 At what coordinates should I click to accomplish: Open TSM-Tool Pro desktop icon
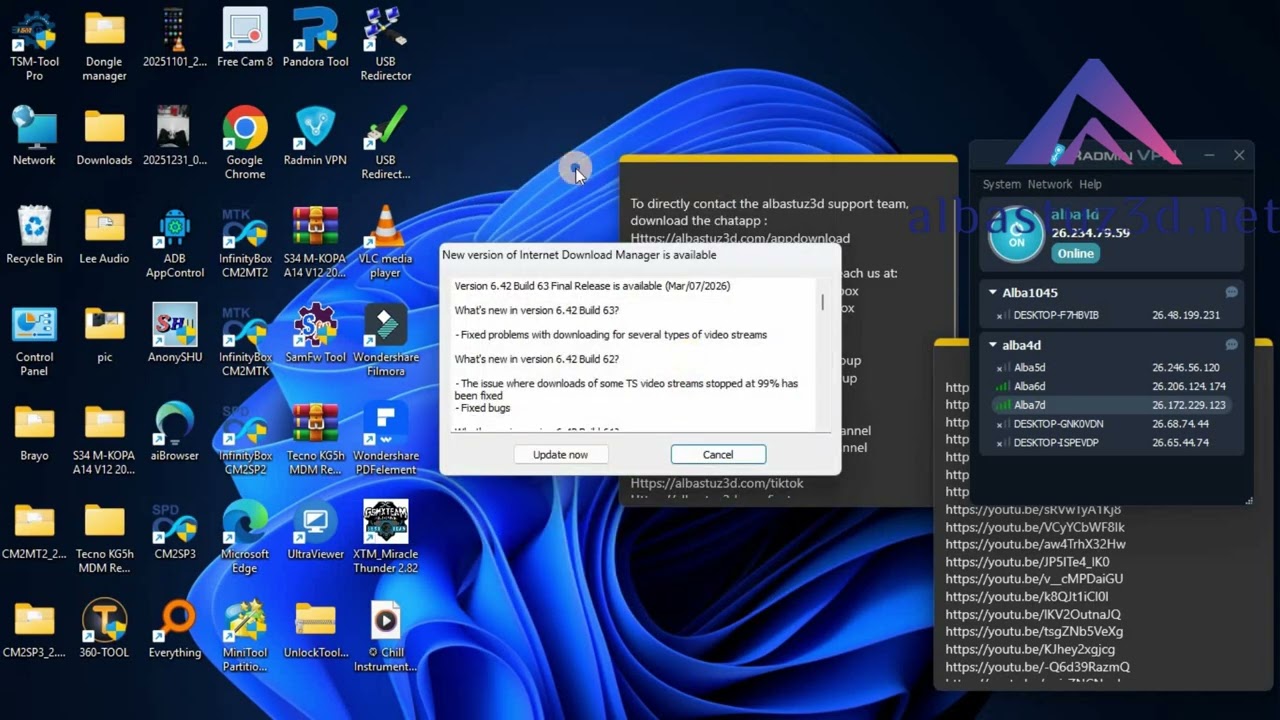click(34, 45)
